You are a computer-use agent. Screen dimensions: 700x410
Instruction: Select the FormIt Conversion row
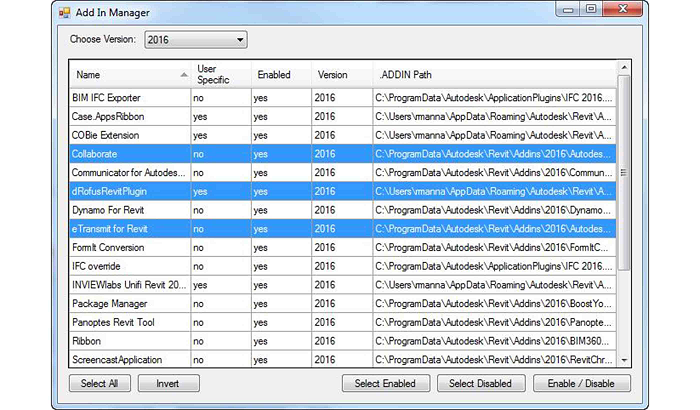(342, 248)
